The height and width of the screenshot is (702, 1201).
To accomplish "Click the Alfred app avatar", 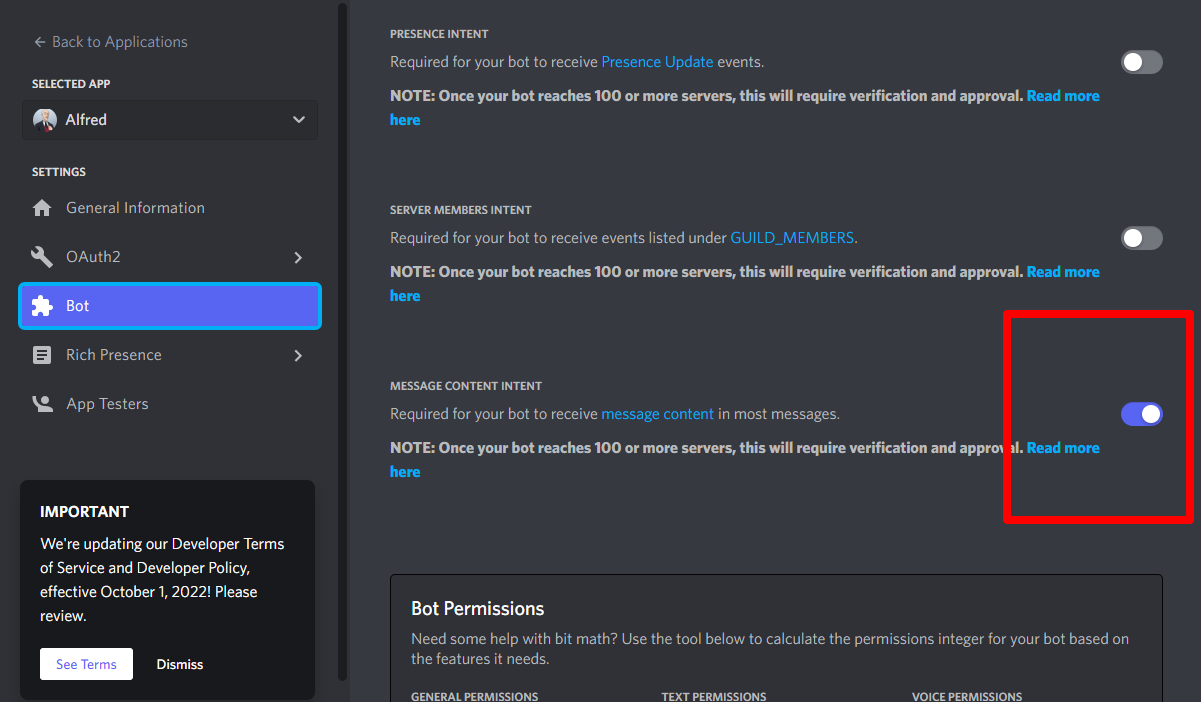I will 45,120.
